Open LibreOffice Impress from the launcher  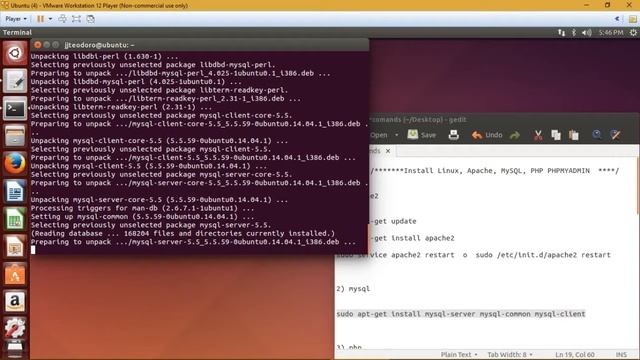point(15,247)
